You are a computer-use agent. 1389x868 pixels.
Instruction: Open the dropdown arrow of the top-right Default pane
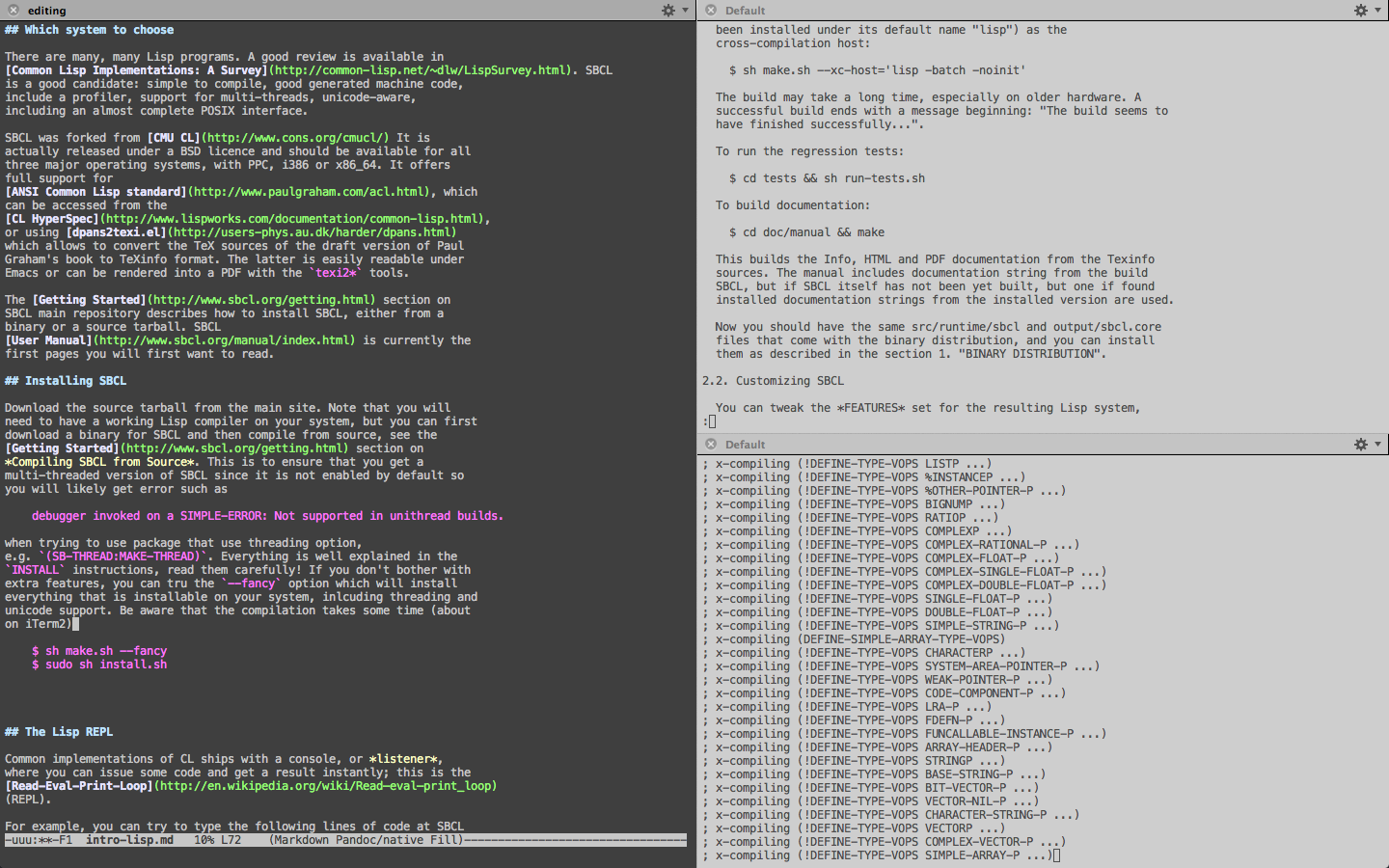[x=1377, y=11]
